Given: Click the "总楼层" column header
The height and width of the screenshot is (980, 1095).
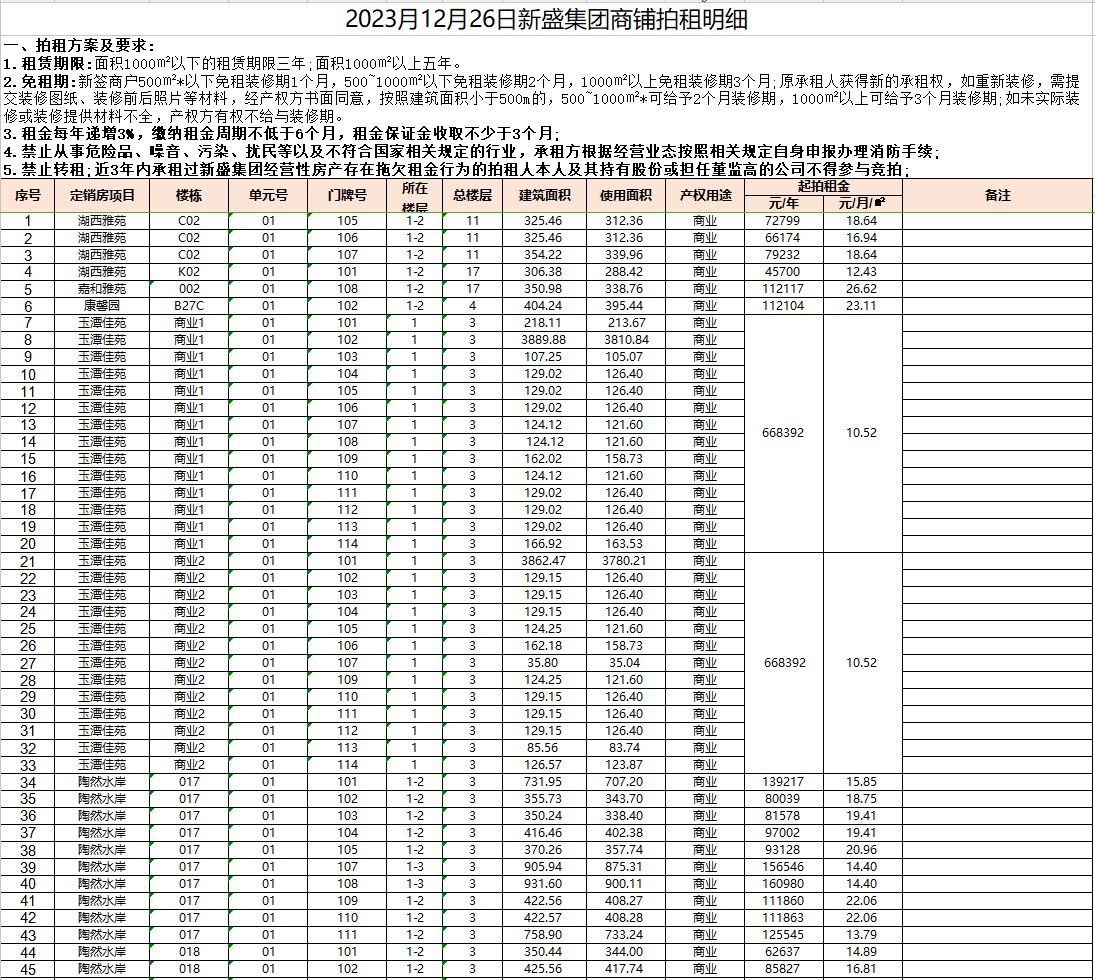Looking at the screenshot, I should [x=472, y=196].
